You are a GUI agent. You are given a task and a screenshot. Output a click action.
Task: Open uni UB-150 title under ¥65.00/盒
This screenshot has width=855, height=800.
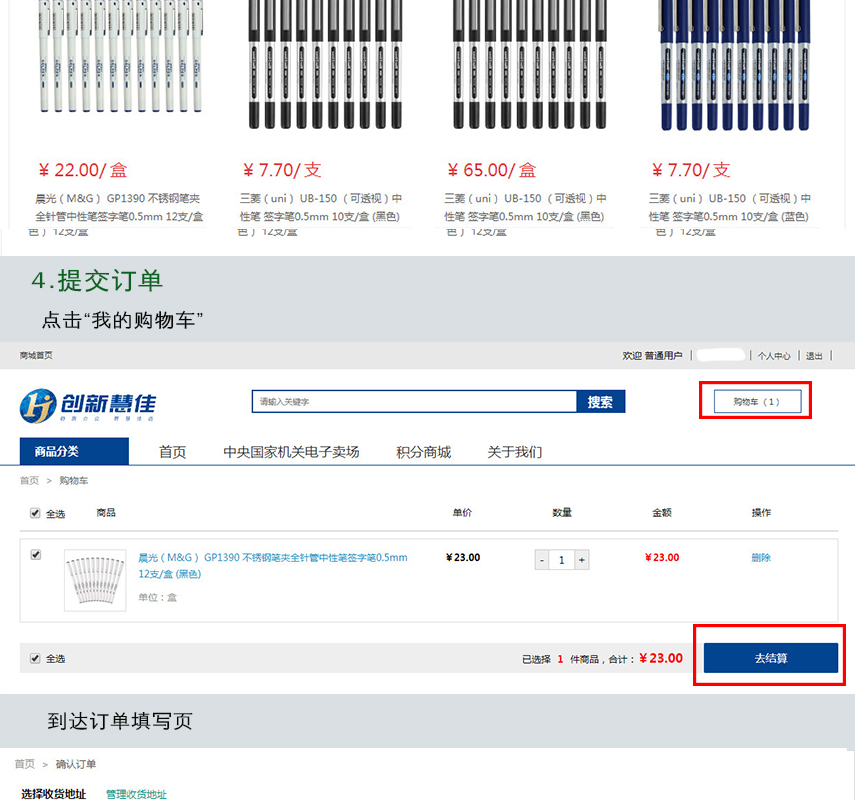coord(525,207)
